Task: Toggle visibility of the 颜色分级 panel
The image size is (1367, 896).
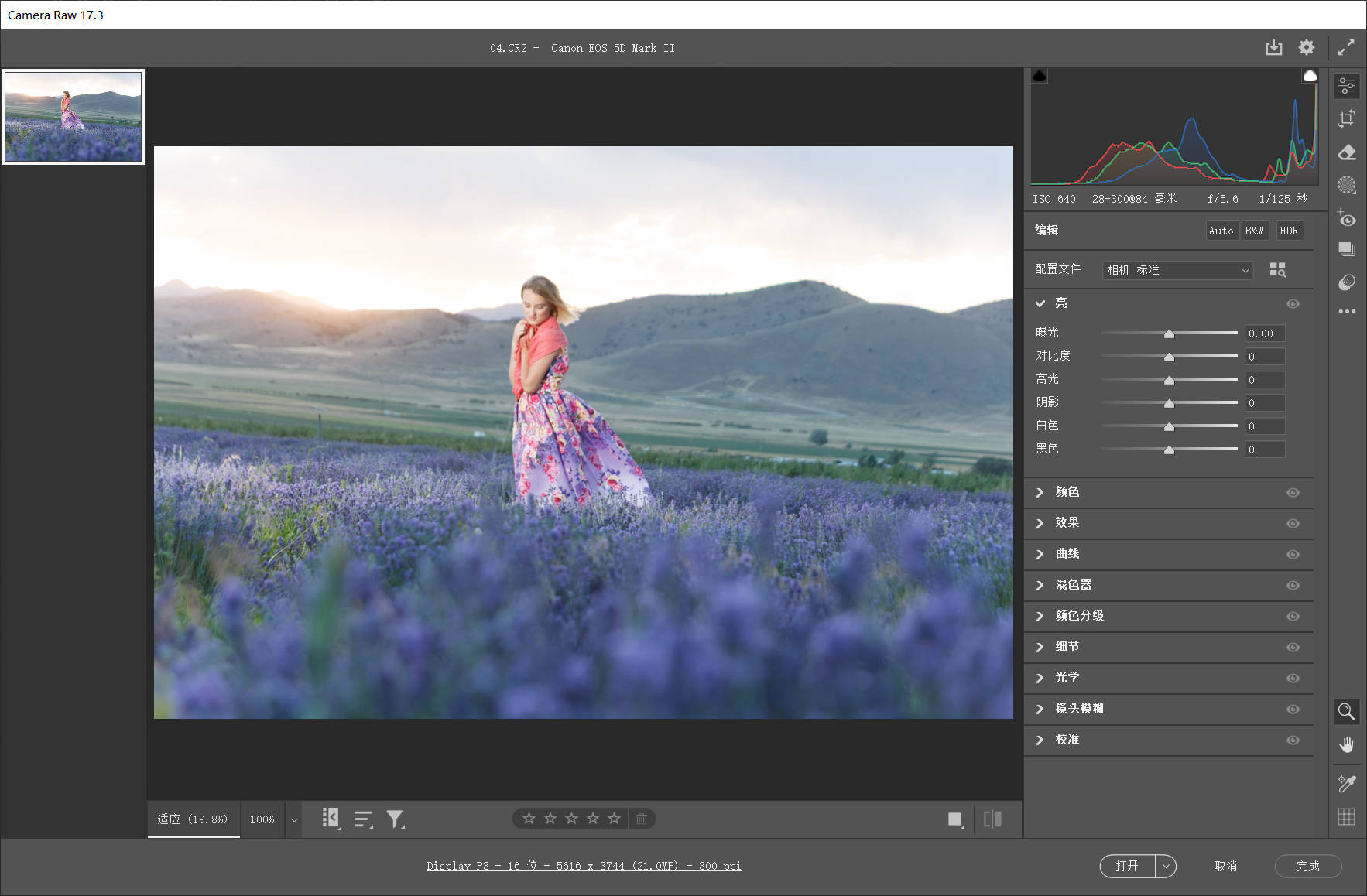Action: tap(1293, 617)
